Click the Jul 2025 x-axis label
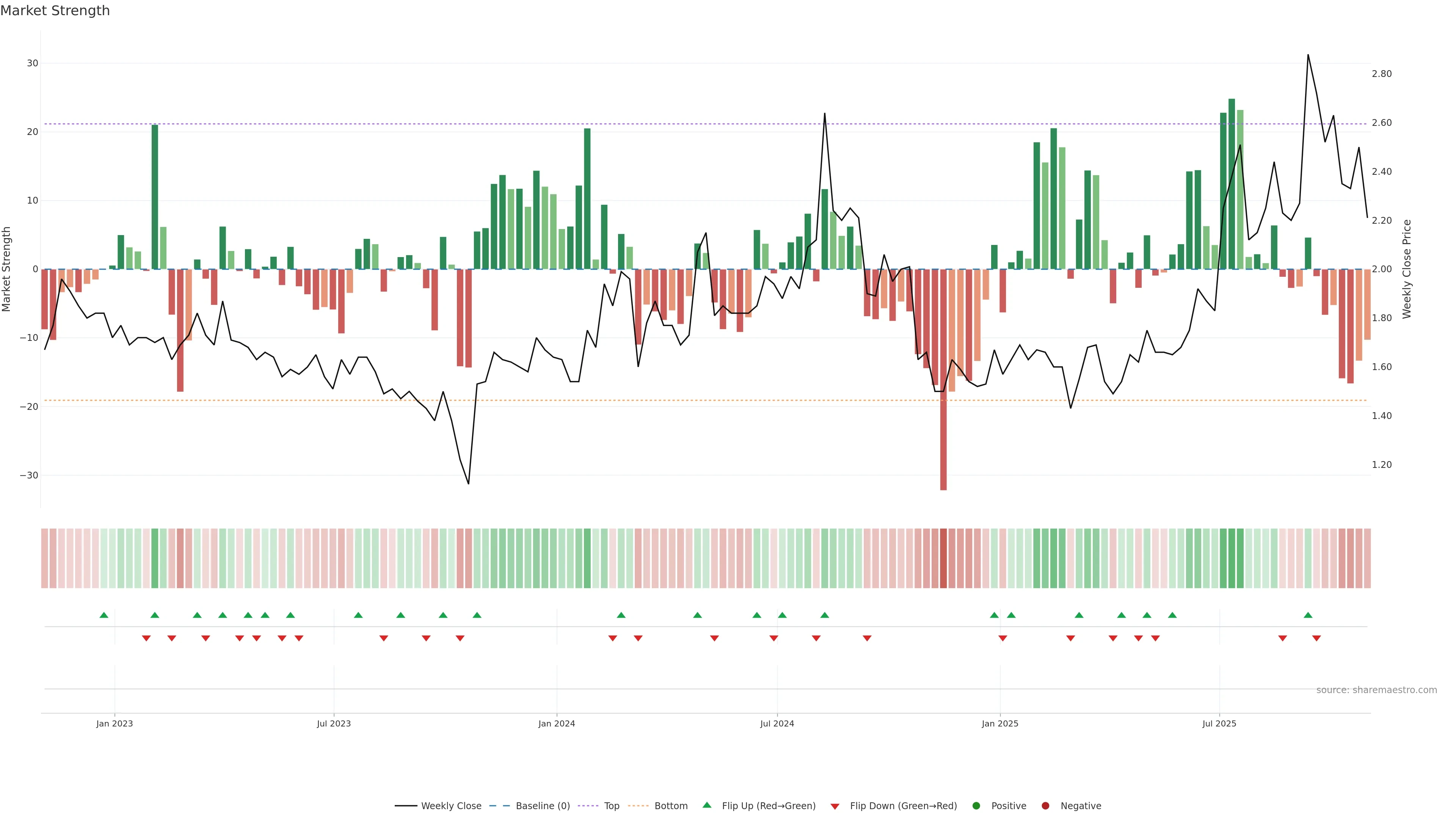Screen dimensions: 1456x819 coord(1219,723)
